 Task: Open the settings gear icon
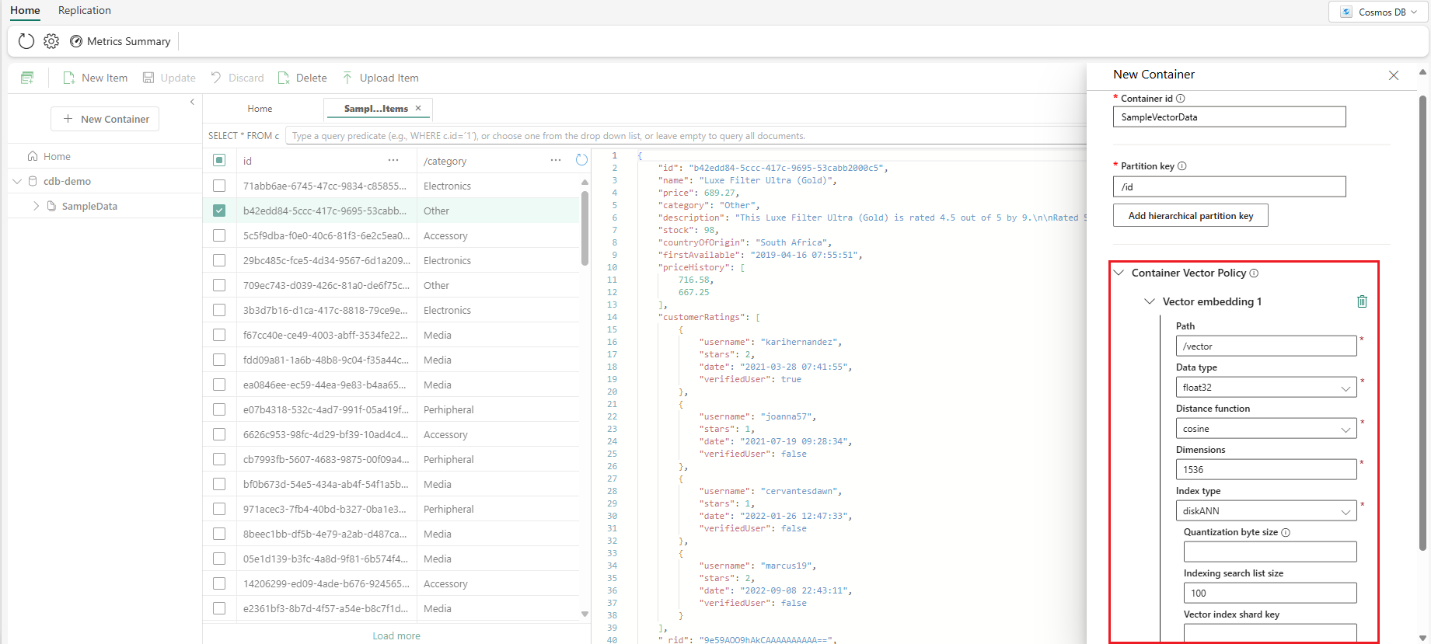point(51,41)
